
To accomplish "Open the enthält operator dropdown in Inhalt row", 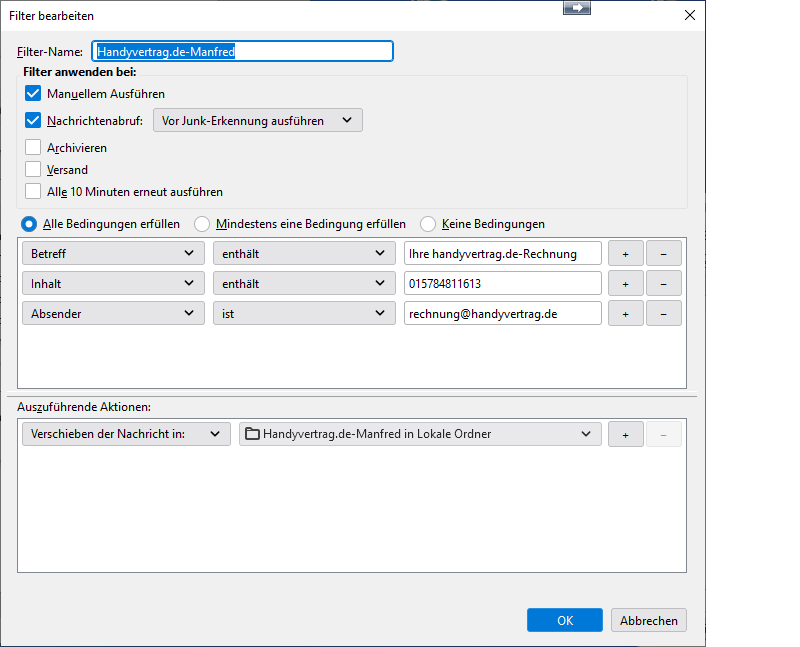I will pyautogui.click(x=304, y=283).
